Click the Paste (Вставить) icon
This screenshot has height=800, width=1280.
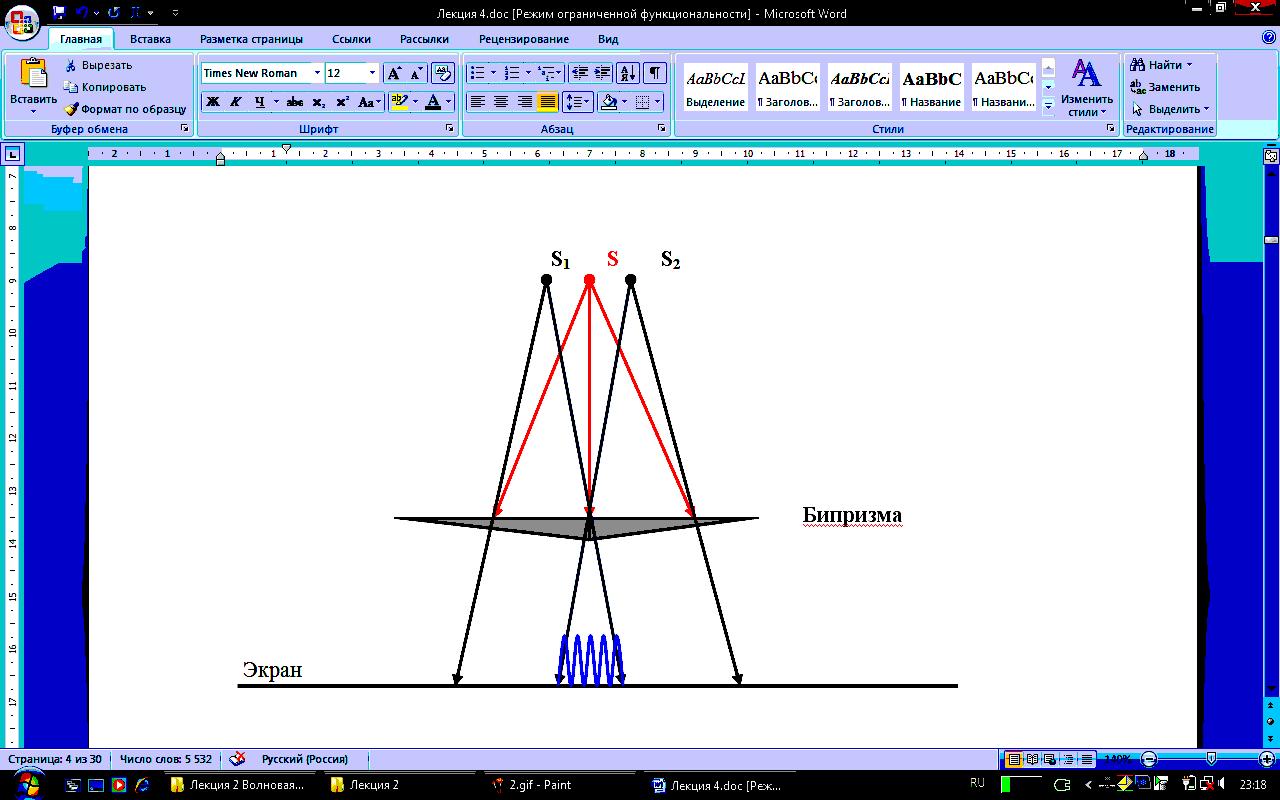point(34,74)
